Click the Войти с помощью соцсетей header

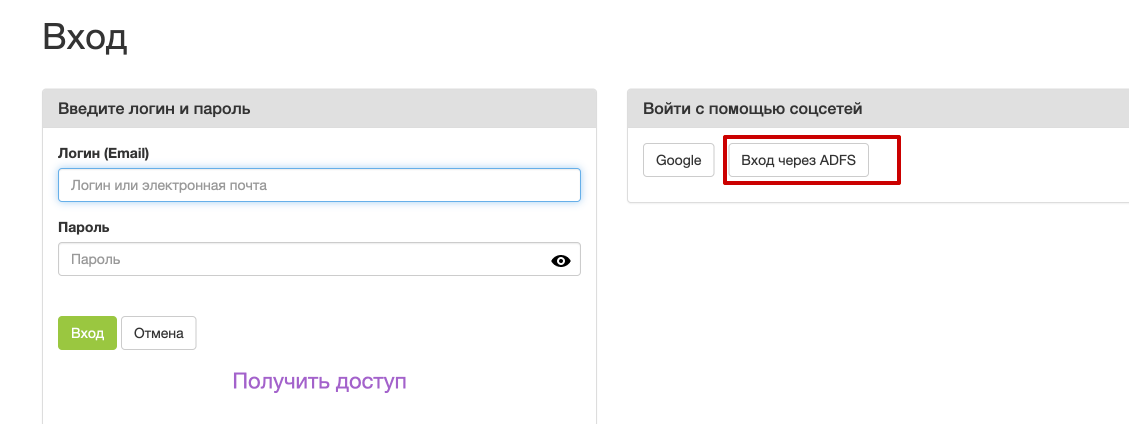coord(878,109)
